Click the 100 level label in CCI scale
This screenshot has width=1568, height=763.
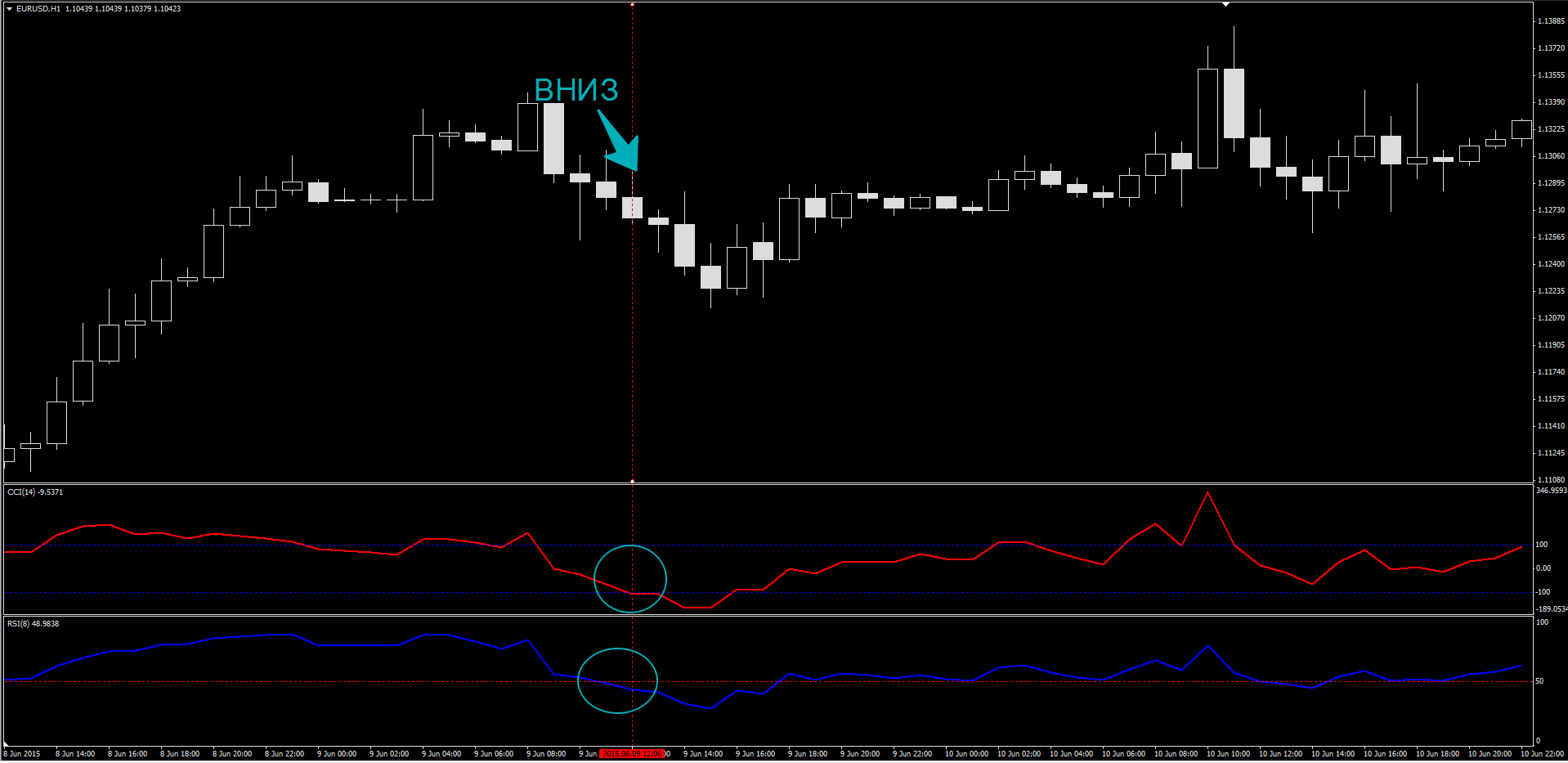click(1541, 545)
